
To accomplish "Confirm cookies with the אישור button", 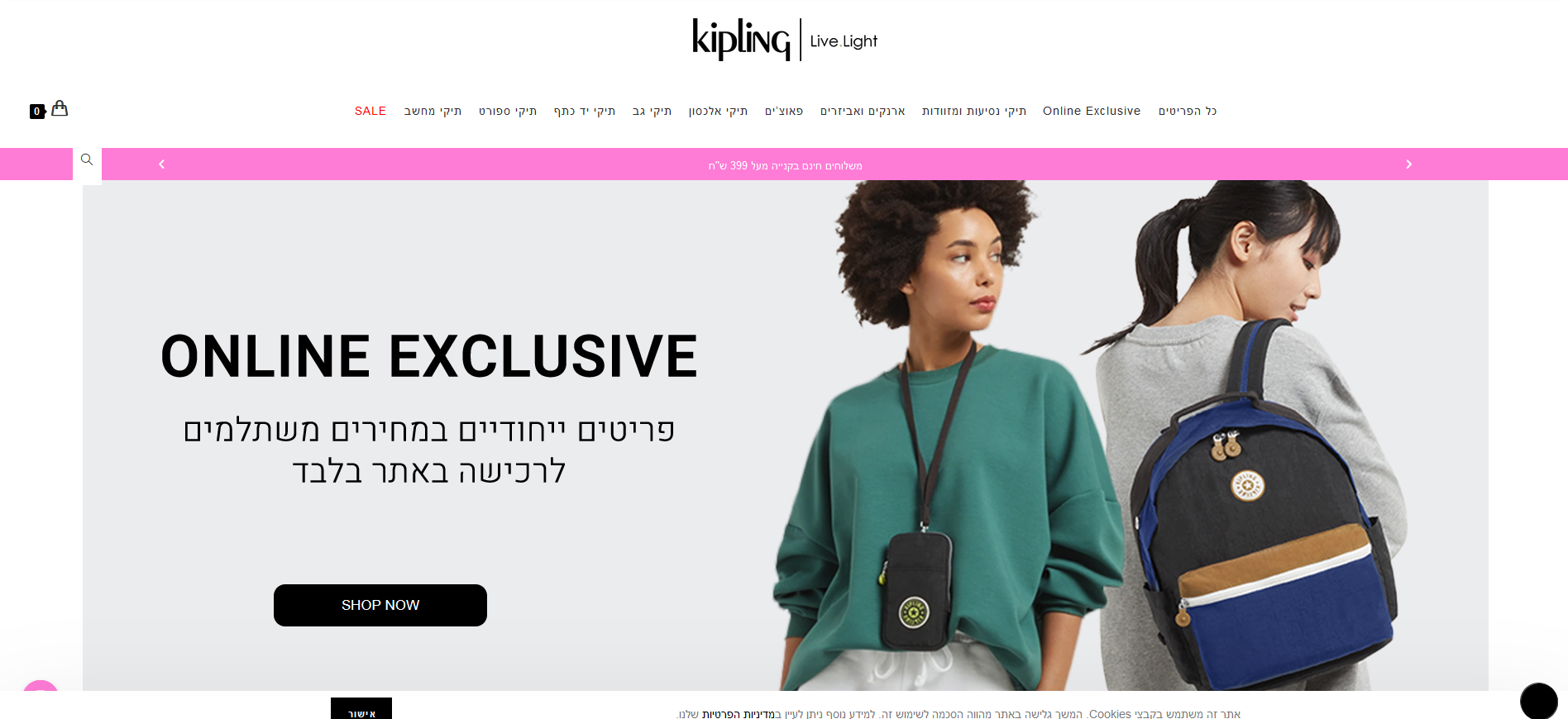I will click(361, 708).
